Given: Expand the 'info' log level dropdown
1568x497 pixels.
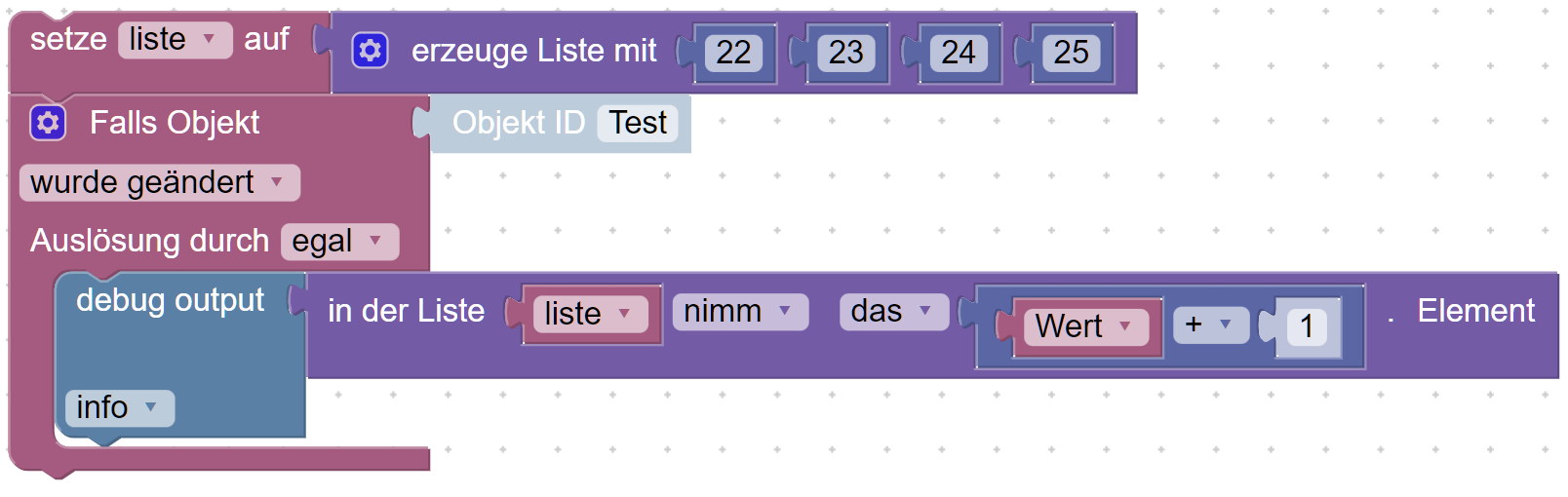Looking at the screenshot, I should tap(119, 407).
